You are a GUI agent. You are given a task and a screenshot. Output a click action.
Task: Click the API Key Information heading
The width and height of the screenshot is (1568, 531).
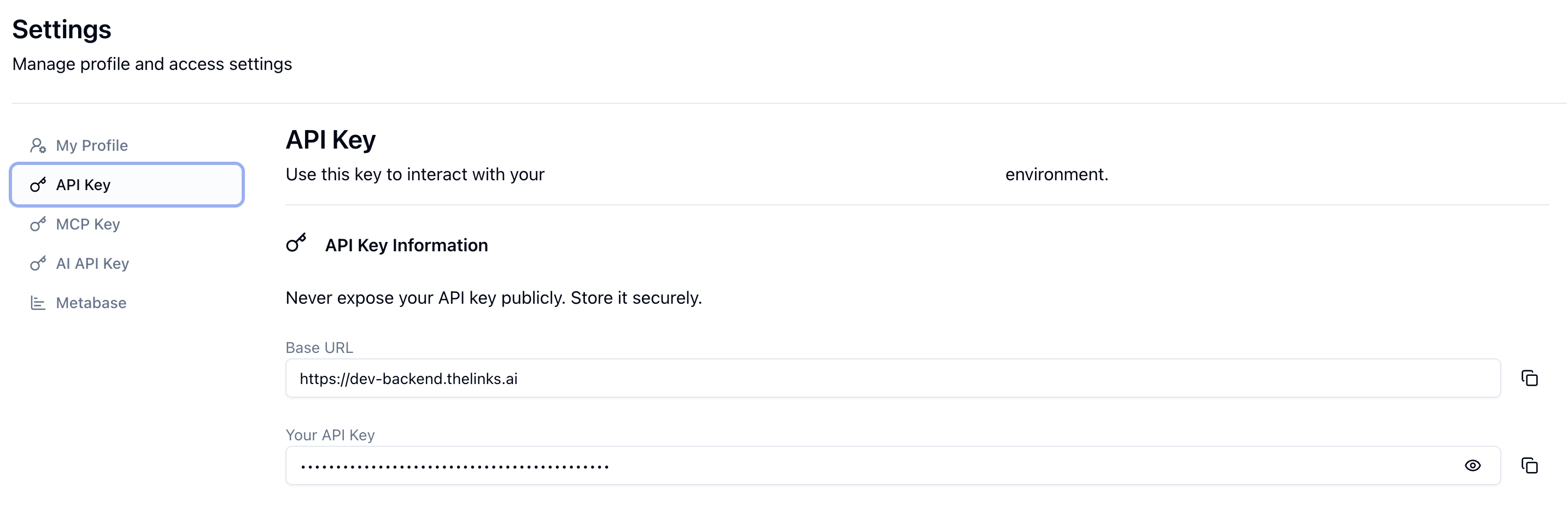point(406,245)
